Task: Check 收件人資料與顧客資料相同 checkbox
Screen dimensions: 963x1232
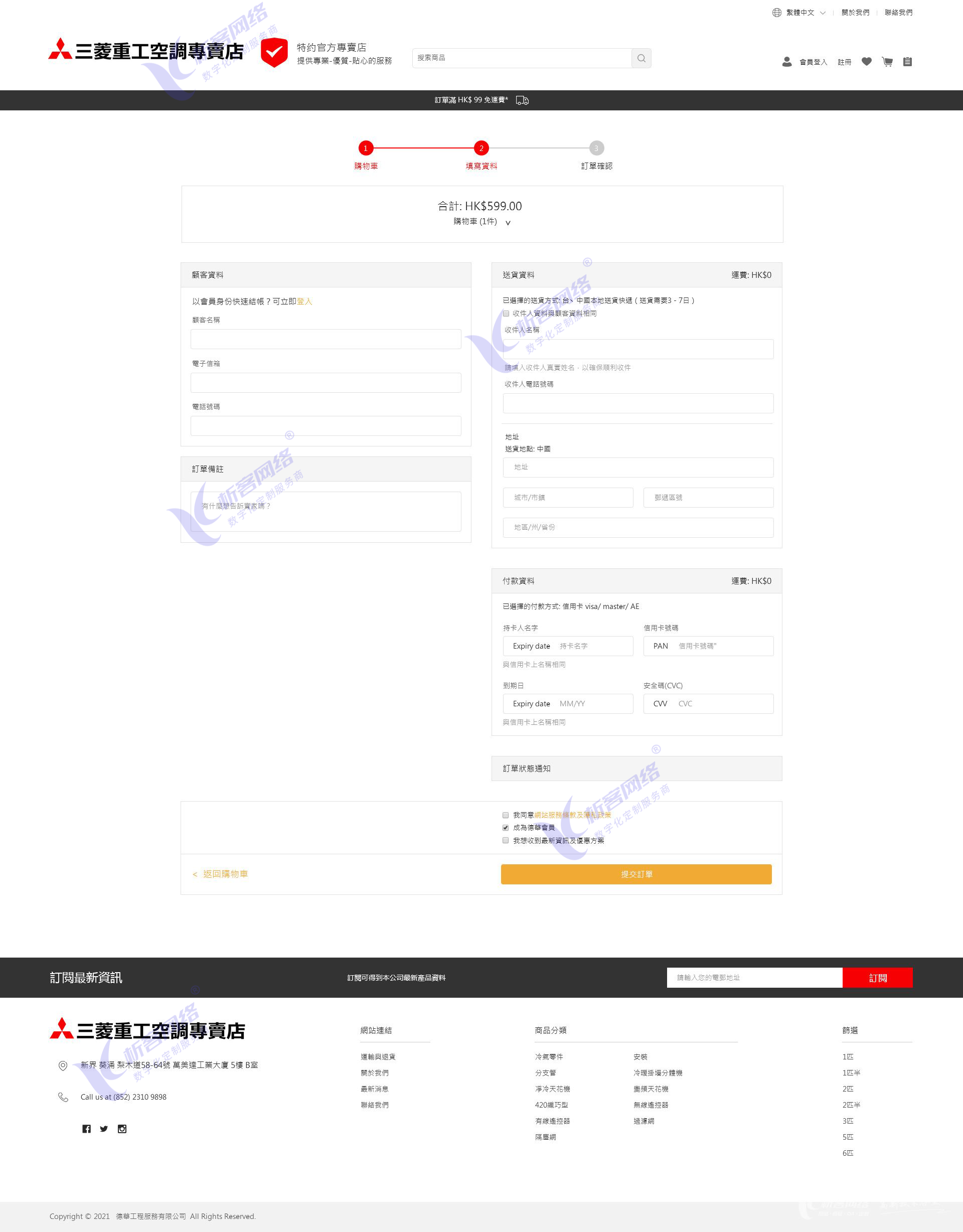Action: (506, 314)
